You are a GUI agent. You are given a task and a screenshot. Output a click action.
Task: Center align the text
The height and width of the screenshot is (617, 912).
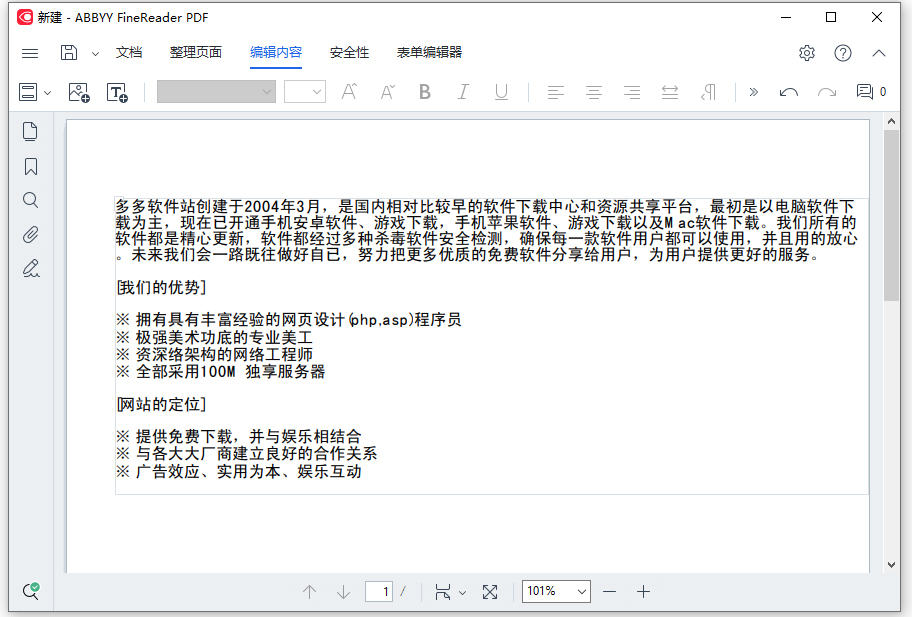tap(594, 92)
